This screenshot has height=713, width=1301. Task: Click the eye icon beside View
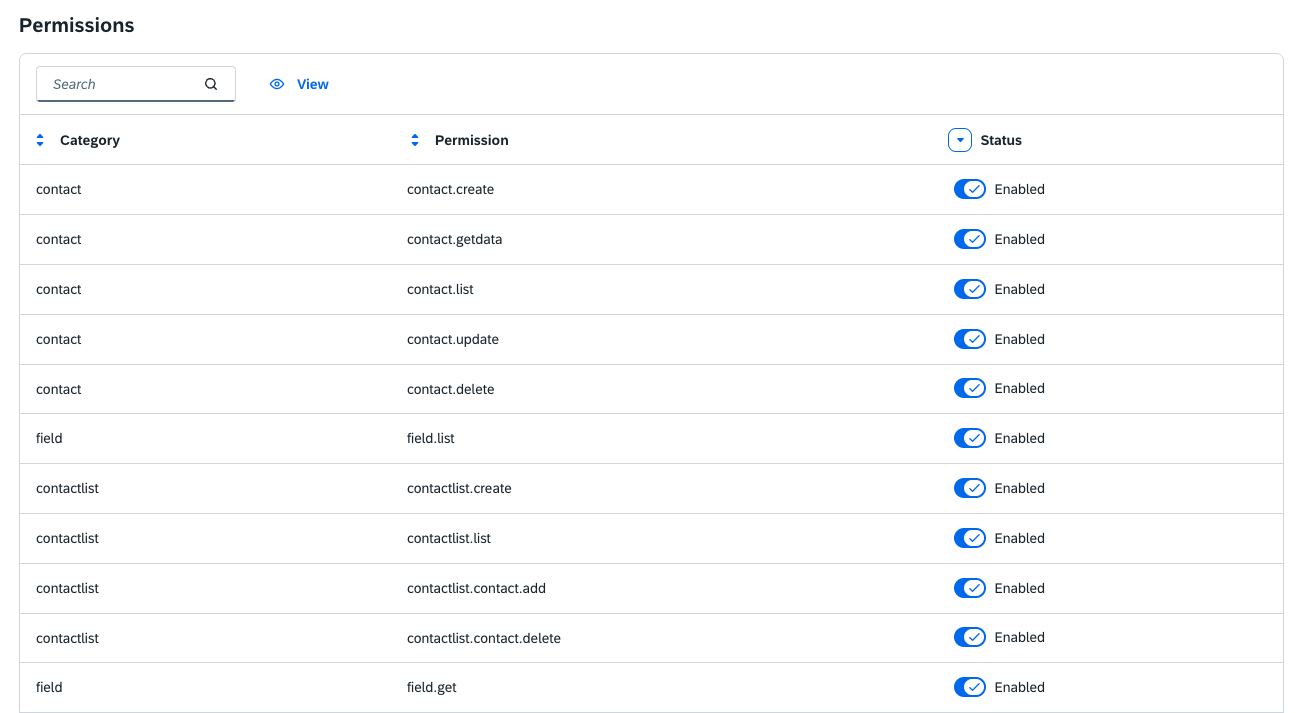(x=277, y=85)
